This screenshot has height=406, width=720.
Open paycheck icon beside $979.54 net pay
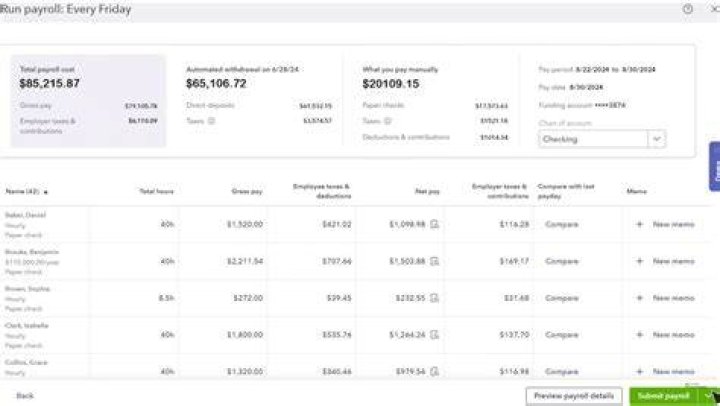coord(434,371)
